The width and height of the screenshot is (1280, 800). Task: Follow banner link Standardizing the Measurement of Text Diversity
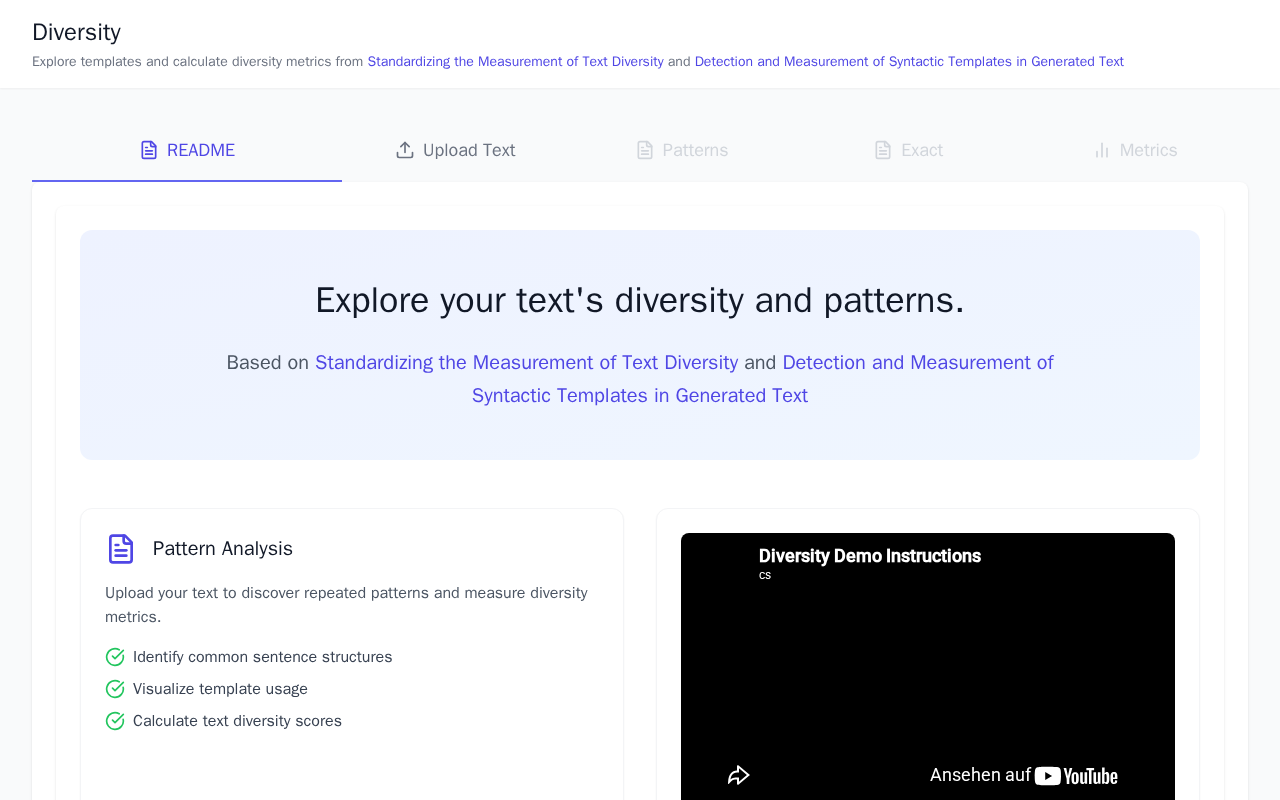[526, 363]
